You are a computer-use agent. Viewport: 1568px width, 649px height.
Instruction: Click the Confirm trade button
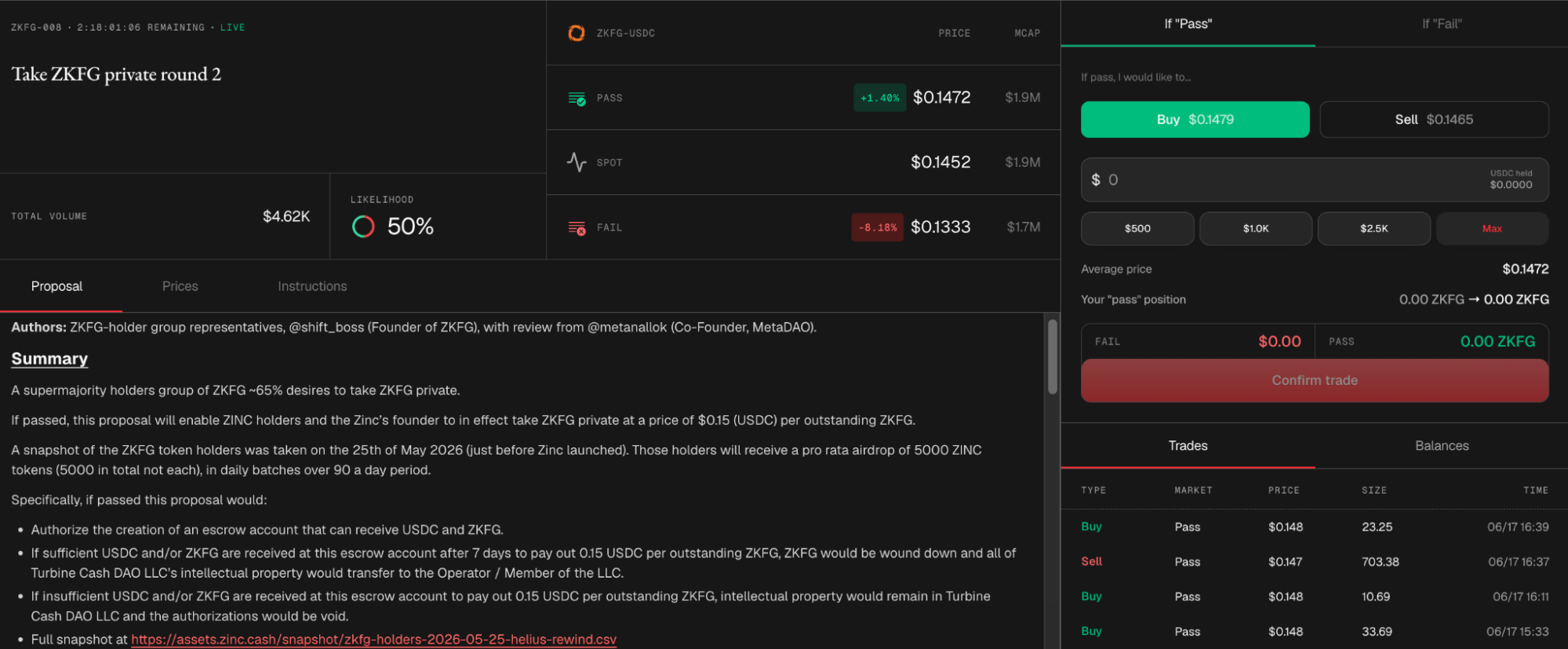pos(1315,380)
